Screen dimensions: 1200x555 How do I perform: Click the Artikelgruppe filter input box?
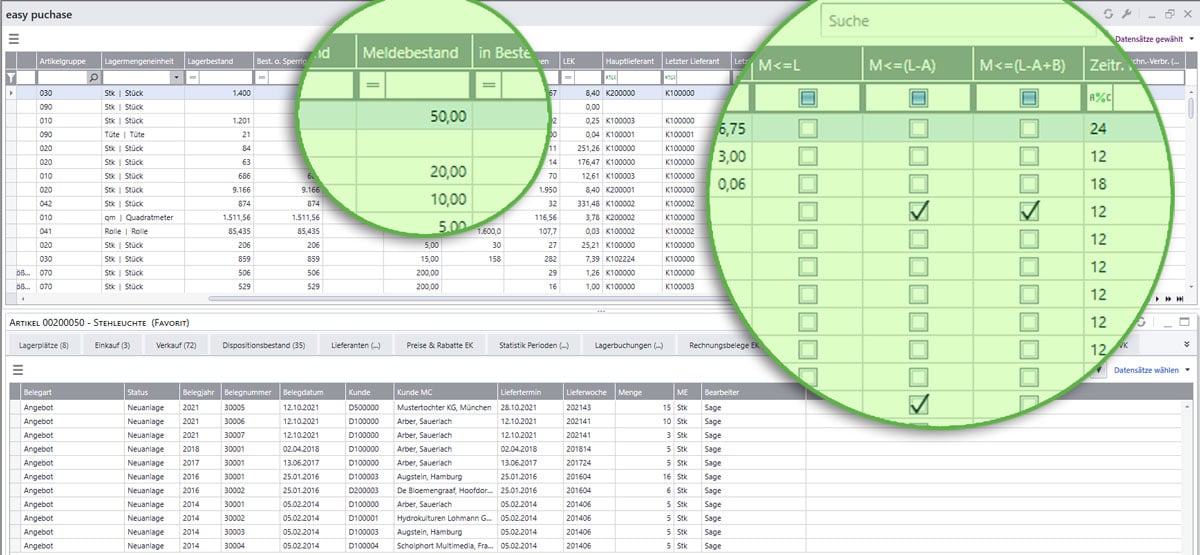pyautogui.click(x=63, y=77)
